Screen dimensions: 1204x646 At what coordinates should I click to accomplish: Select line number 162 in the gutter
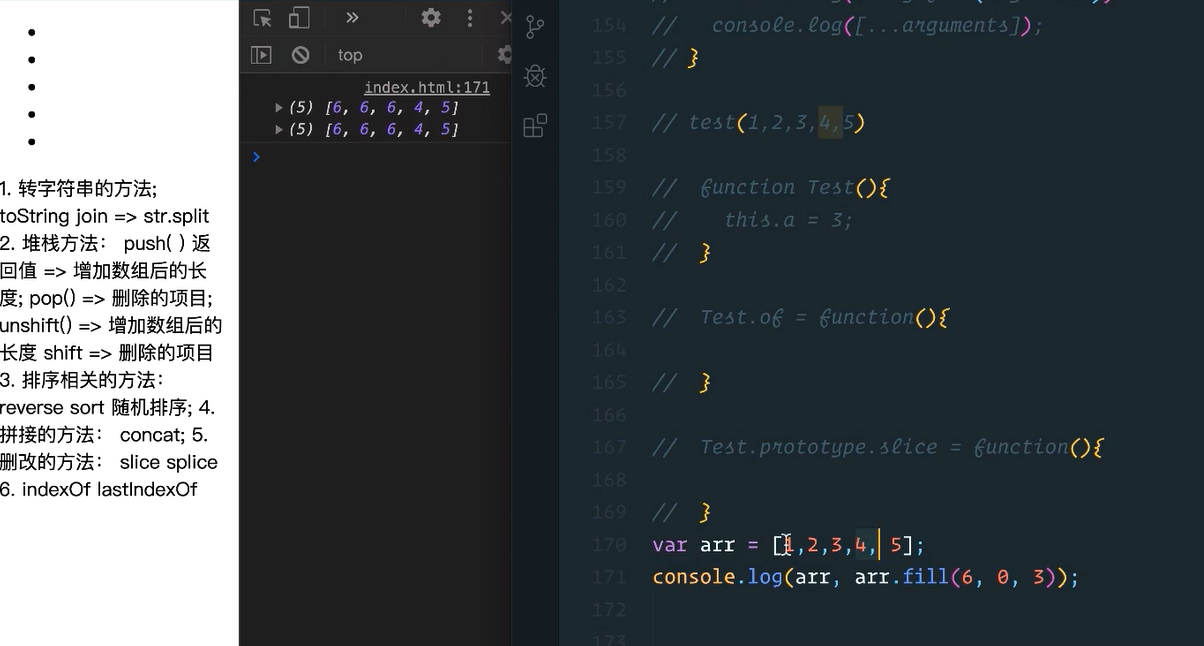pos(609,284)
